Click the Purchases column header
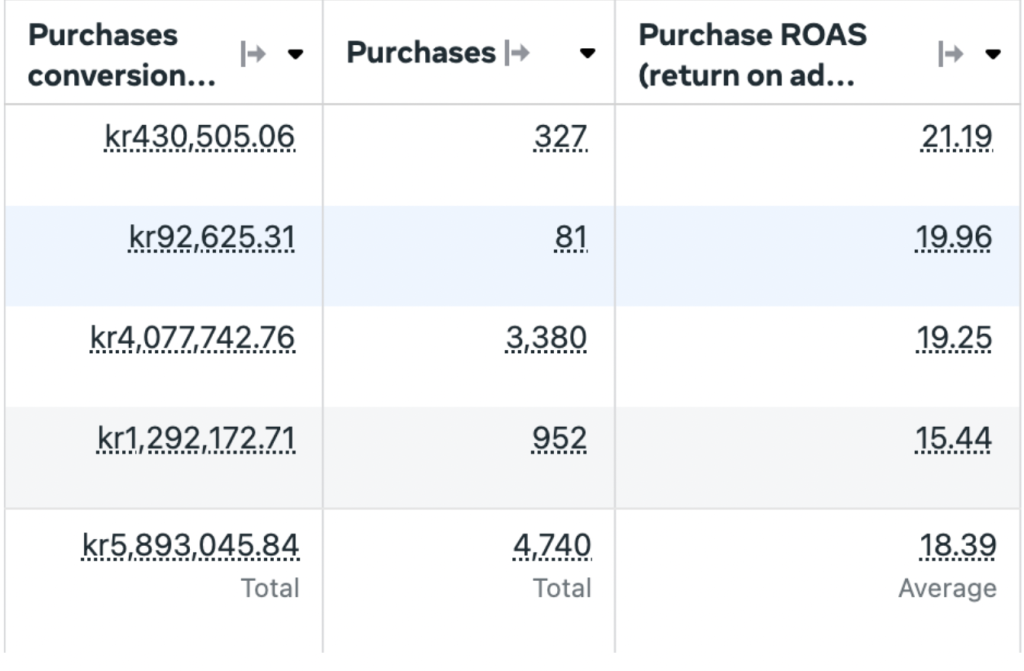The image size is (1024, 671). tap(421, 52)
